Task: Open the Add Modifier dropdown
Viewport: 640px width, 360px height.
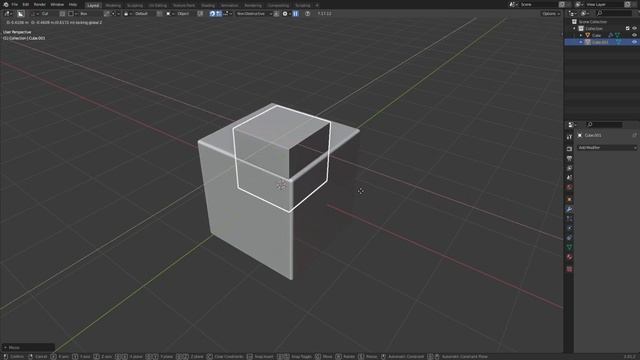Action: pos(607,148)
